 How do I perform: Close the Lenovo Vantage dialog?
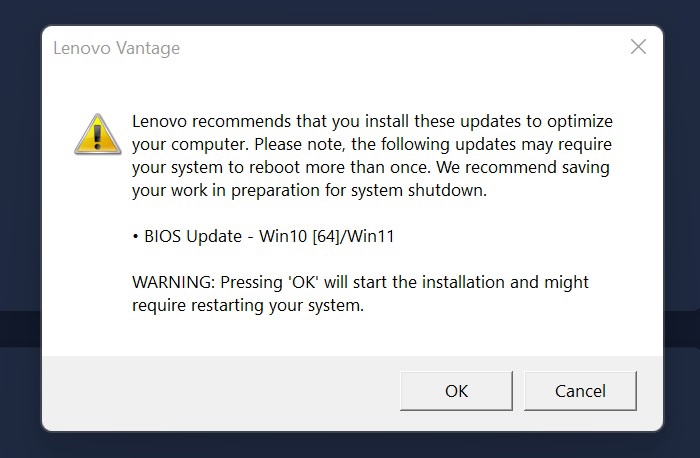click(638, 47)
